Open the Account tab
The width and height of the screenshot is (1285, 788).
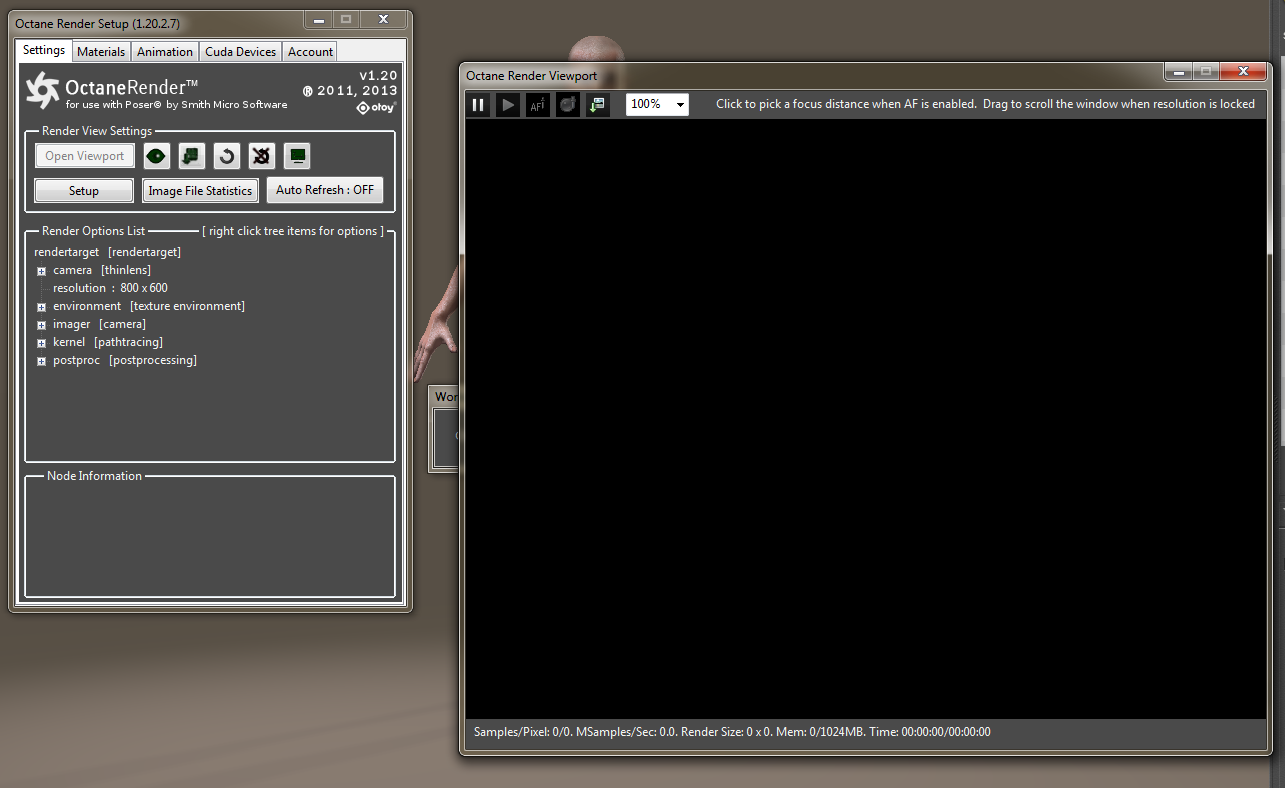coord(310,52)
